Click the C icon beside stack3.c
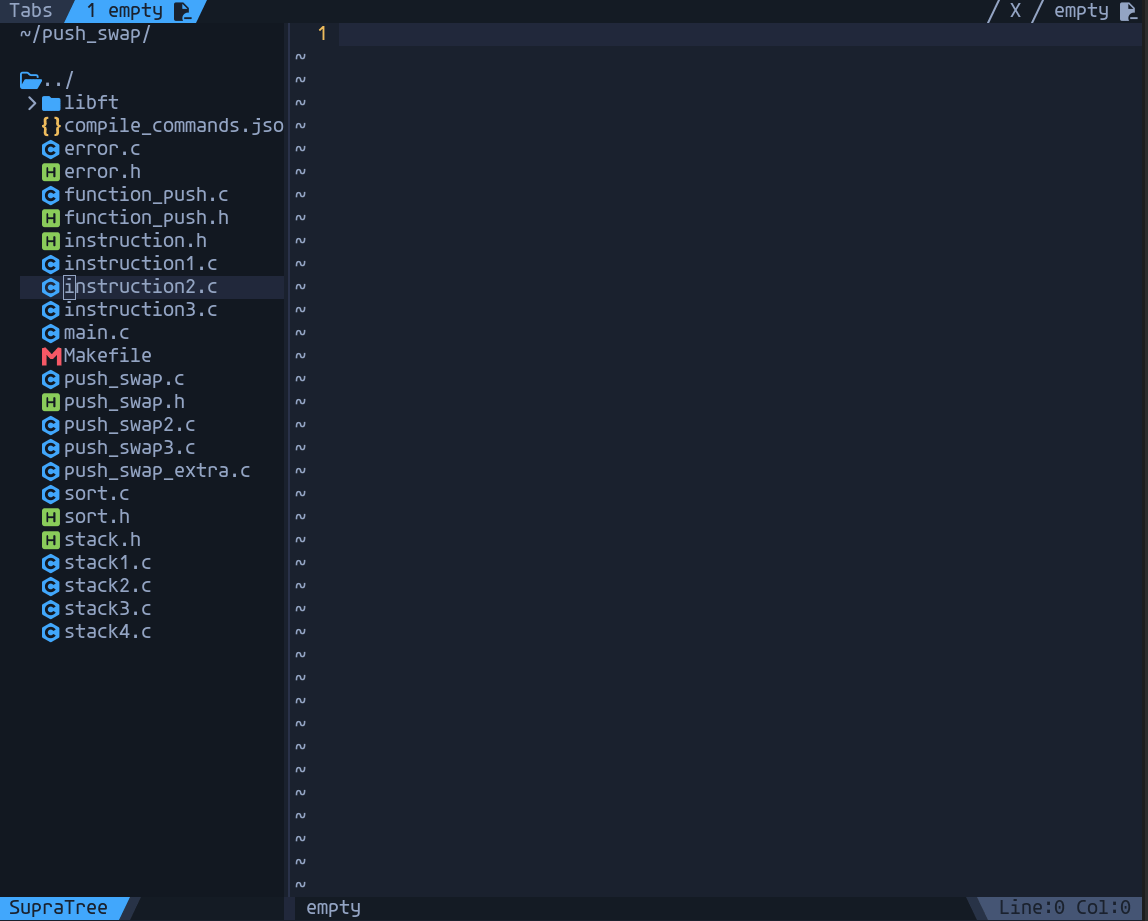This screenshot has width=1148, height=921. click(x=51, y=609)
